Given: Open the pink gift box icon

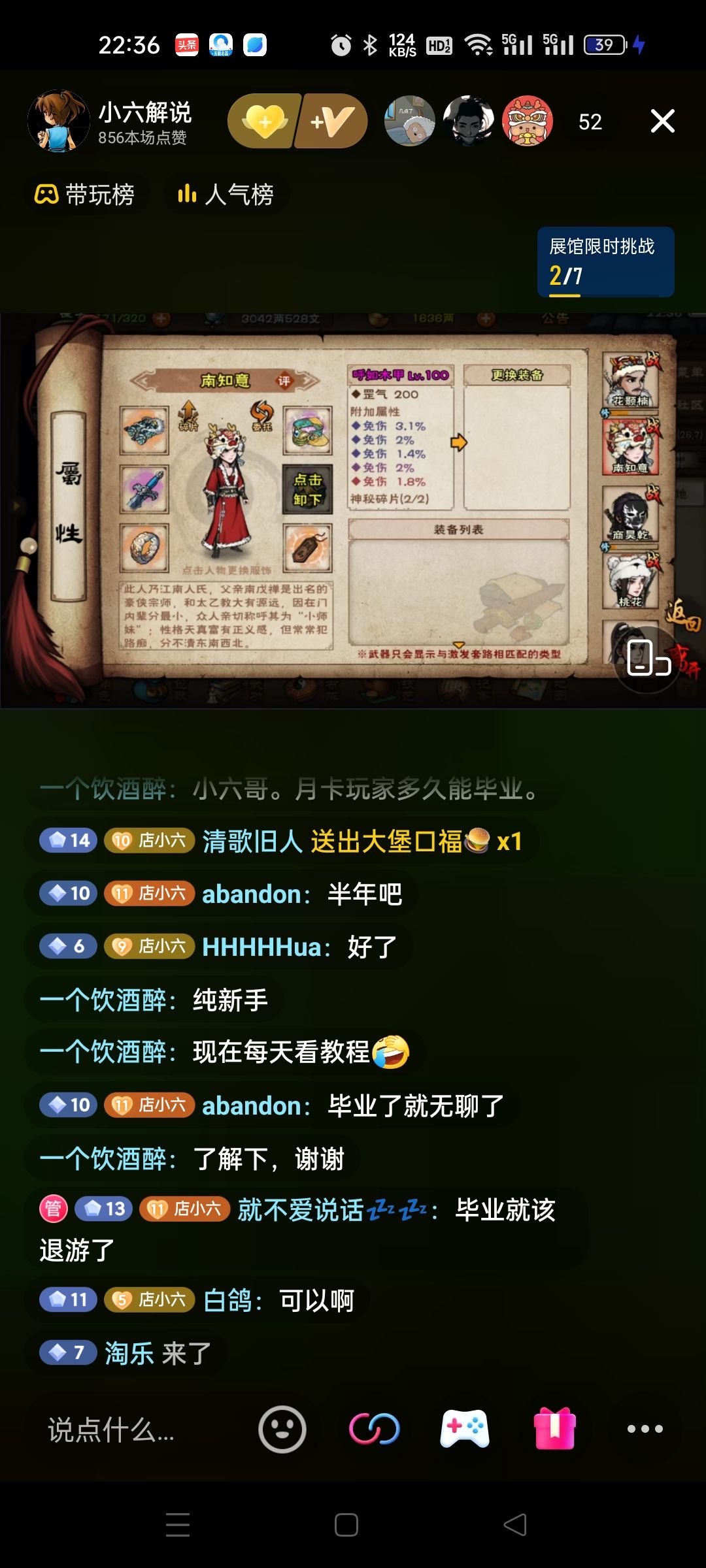Looking at the screenshot, I should (555, 1428).
